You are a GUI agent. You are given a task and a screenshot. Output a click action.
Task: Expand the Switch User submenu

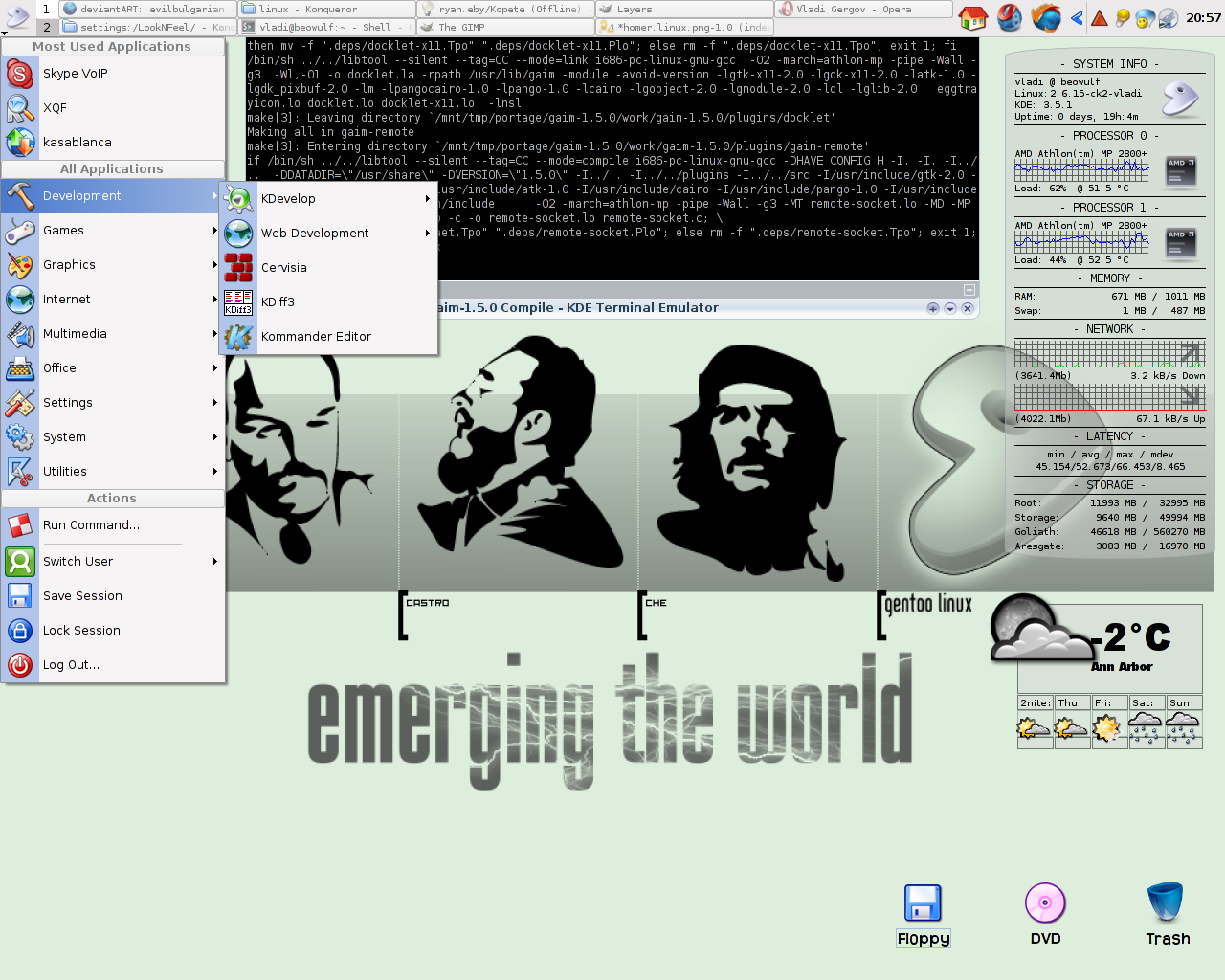(113, 562)
